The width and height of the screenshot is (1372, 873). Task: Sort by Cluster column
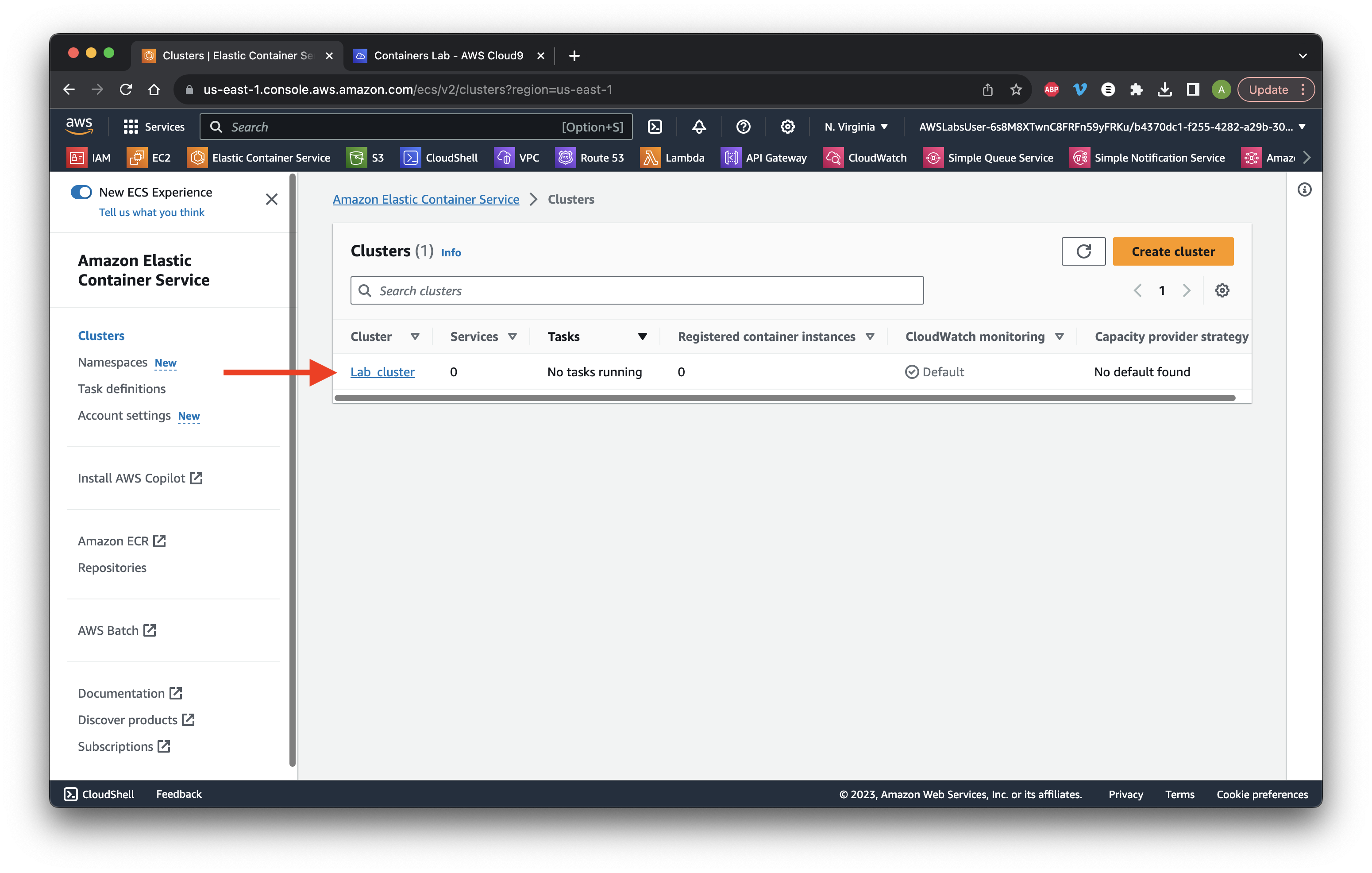click(x=415, y=337)
